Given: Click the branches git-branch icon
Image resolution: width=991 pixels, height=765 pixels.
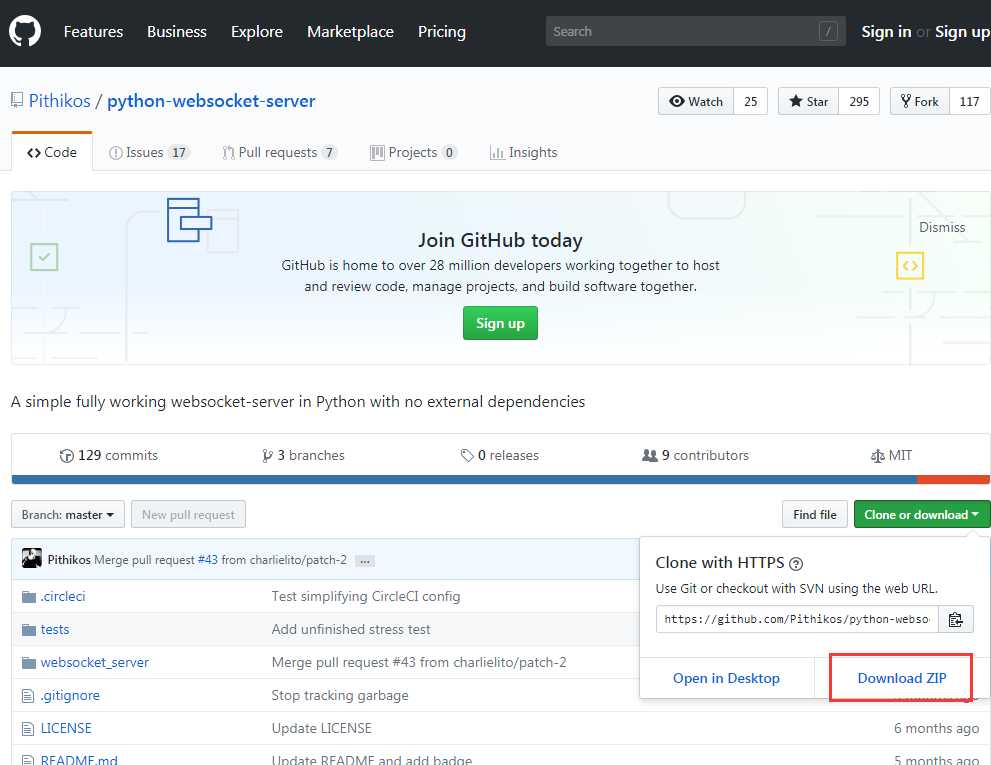Looking at the screenshot, I should [x=267, y=456].
